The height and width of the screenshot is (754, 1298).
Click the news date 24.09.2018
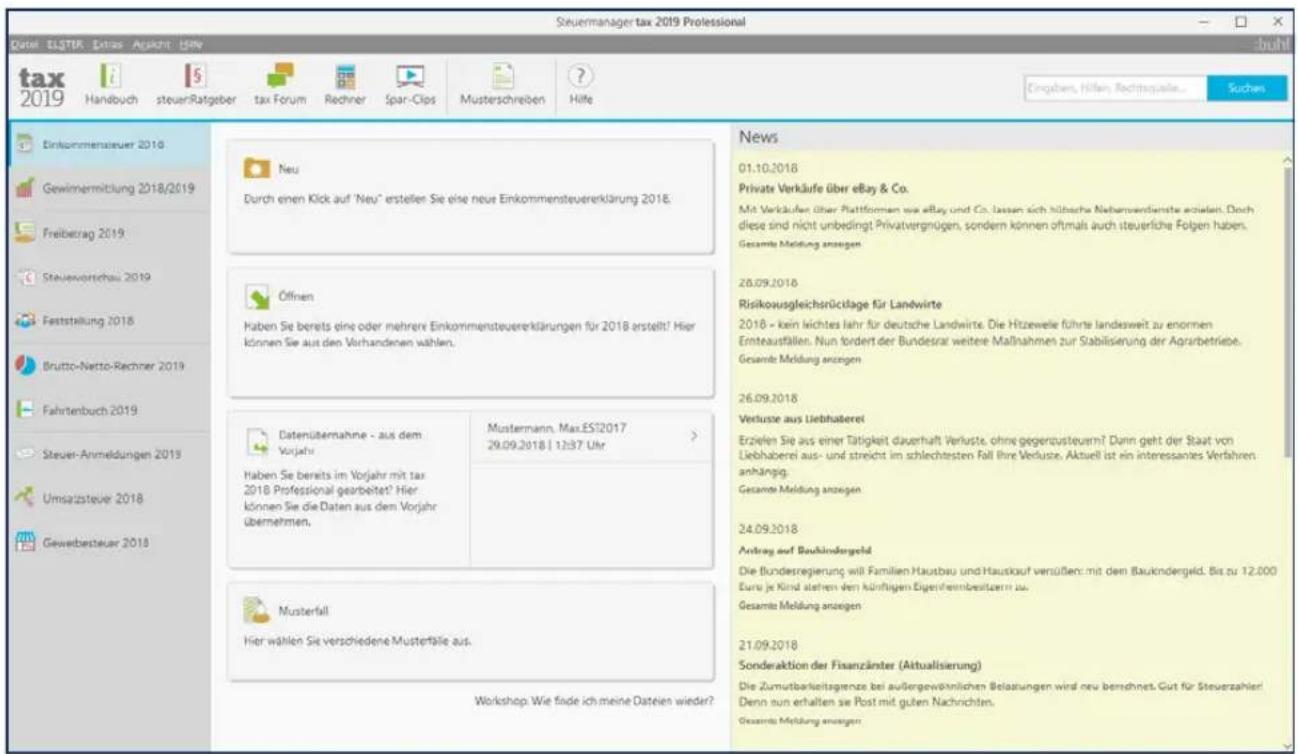[x=767, y=531]
